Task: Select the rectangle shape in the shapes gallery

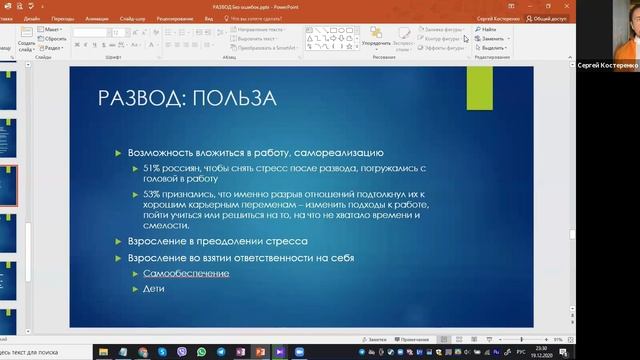Action: click(333, 30)
